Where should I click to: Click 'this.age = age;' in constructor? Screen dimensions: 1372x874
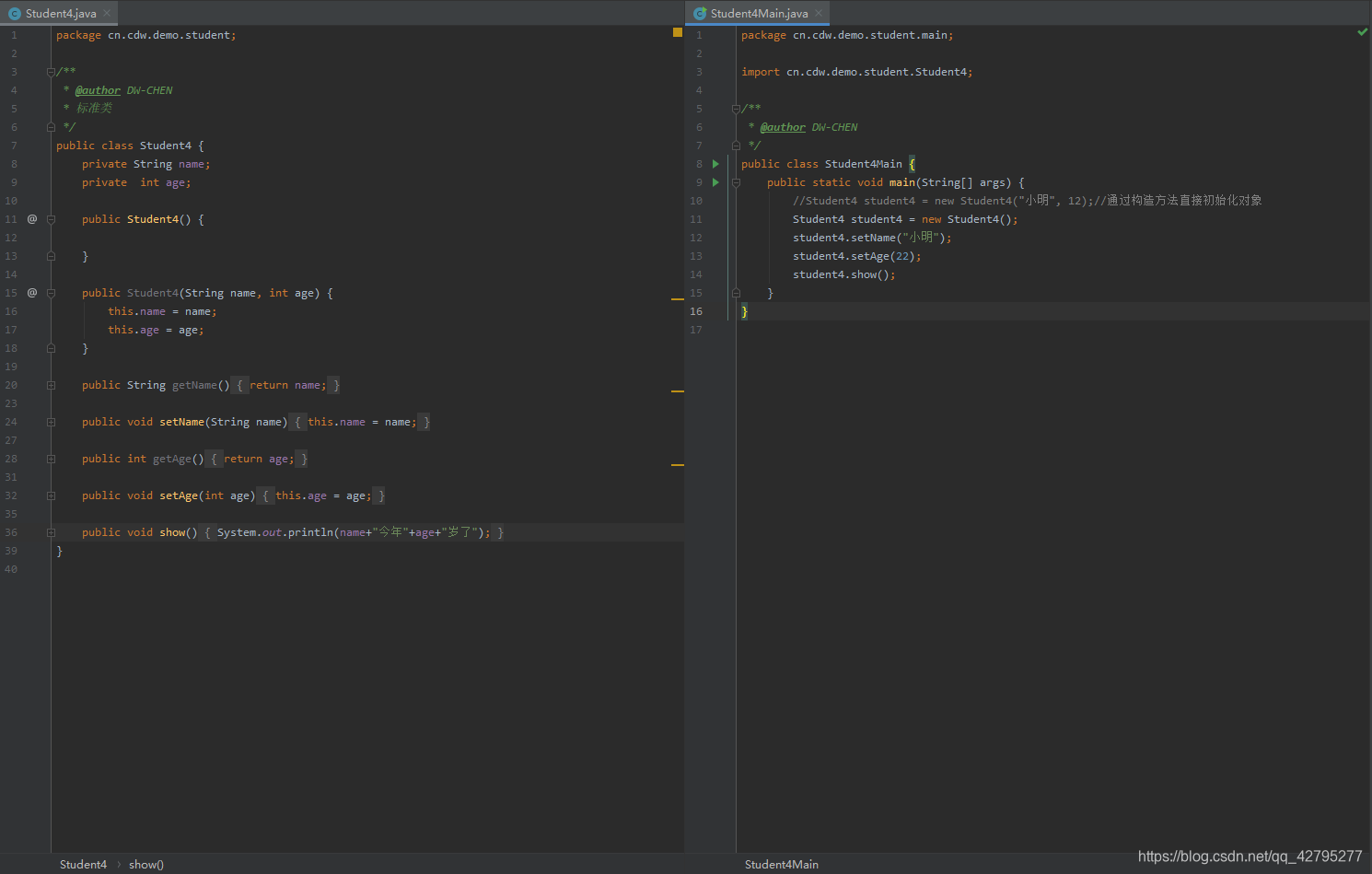[156, 330]
